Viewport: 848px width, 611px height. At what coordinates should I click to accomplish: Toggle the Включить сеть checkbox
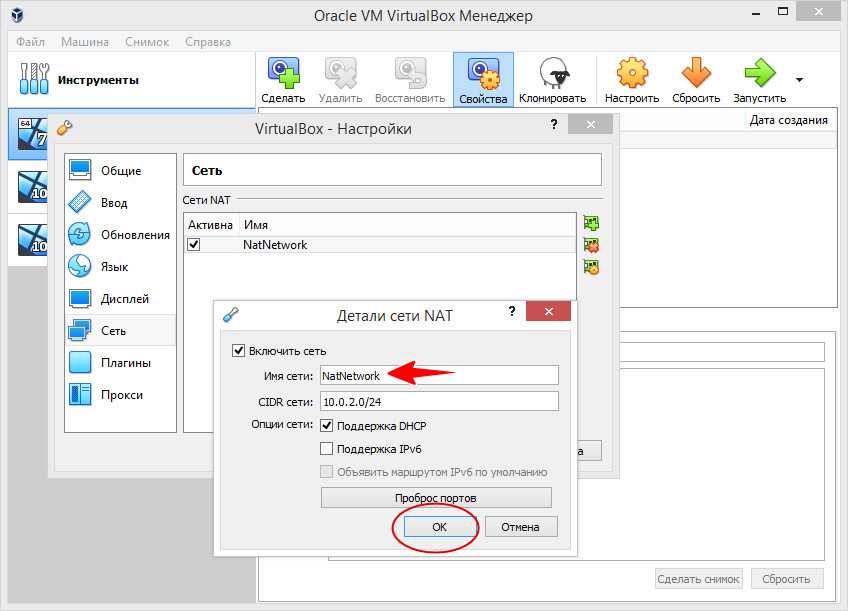238,351
